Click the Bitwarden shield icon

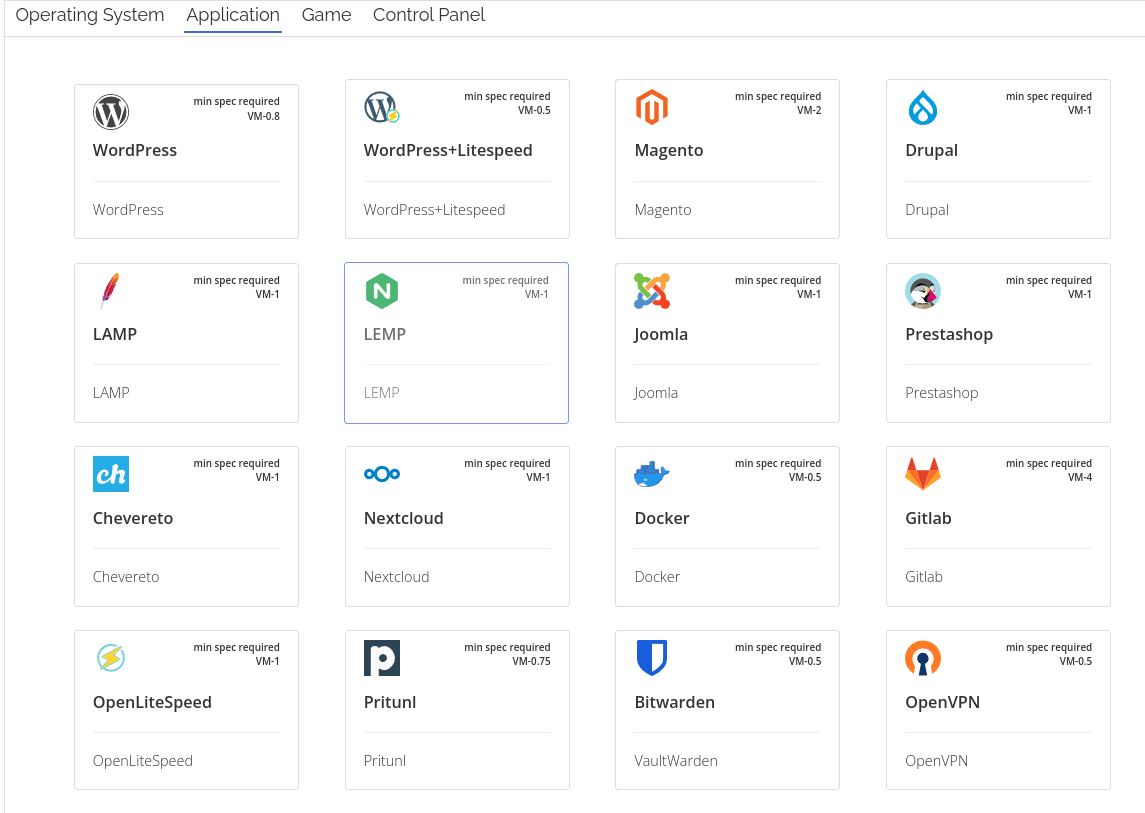point(651,658)
